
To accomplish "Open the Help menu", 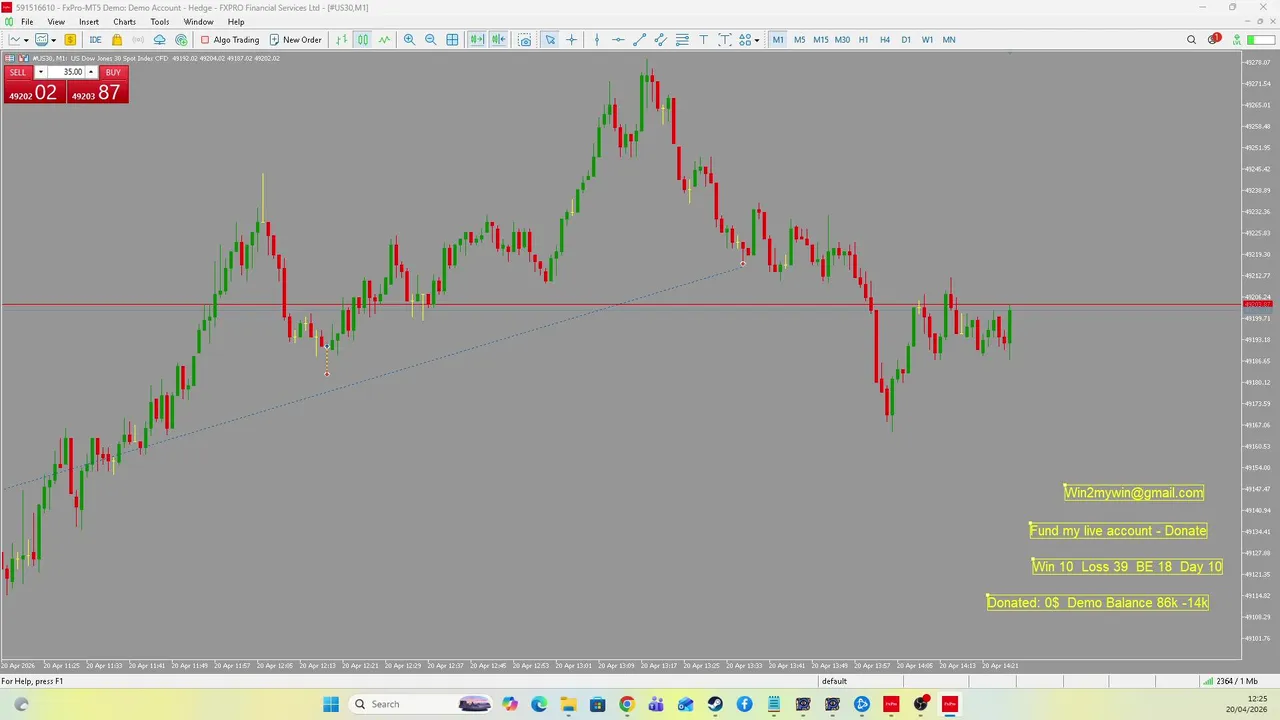I will coord(236,22).
